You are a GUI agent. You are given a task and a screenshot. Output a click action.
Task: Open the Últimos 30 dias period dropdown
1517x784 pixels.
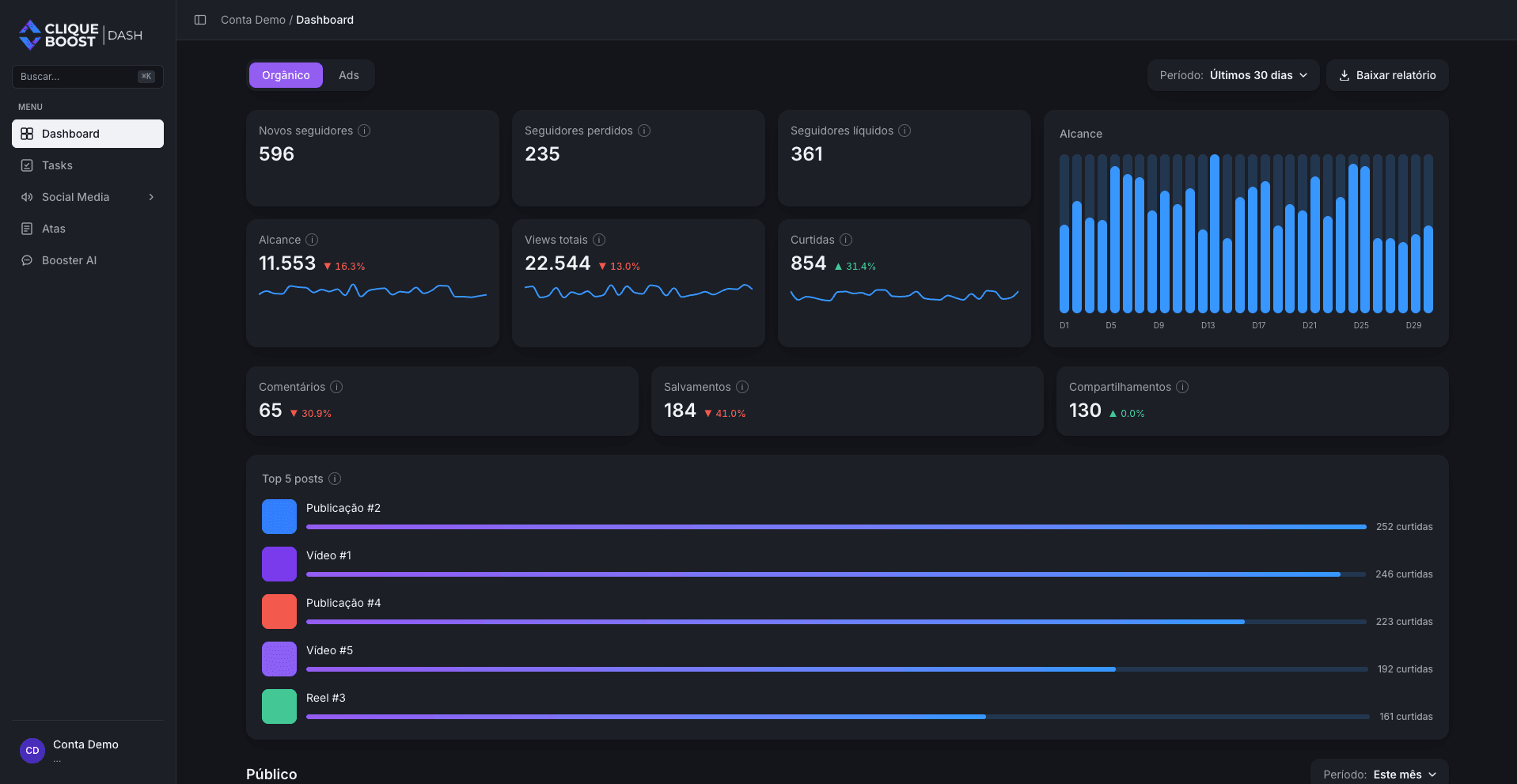pos(1233,75)
